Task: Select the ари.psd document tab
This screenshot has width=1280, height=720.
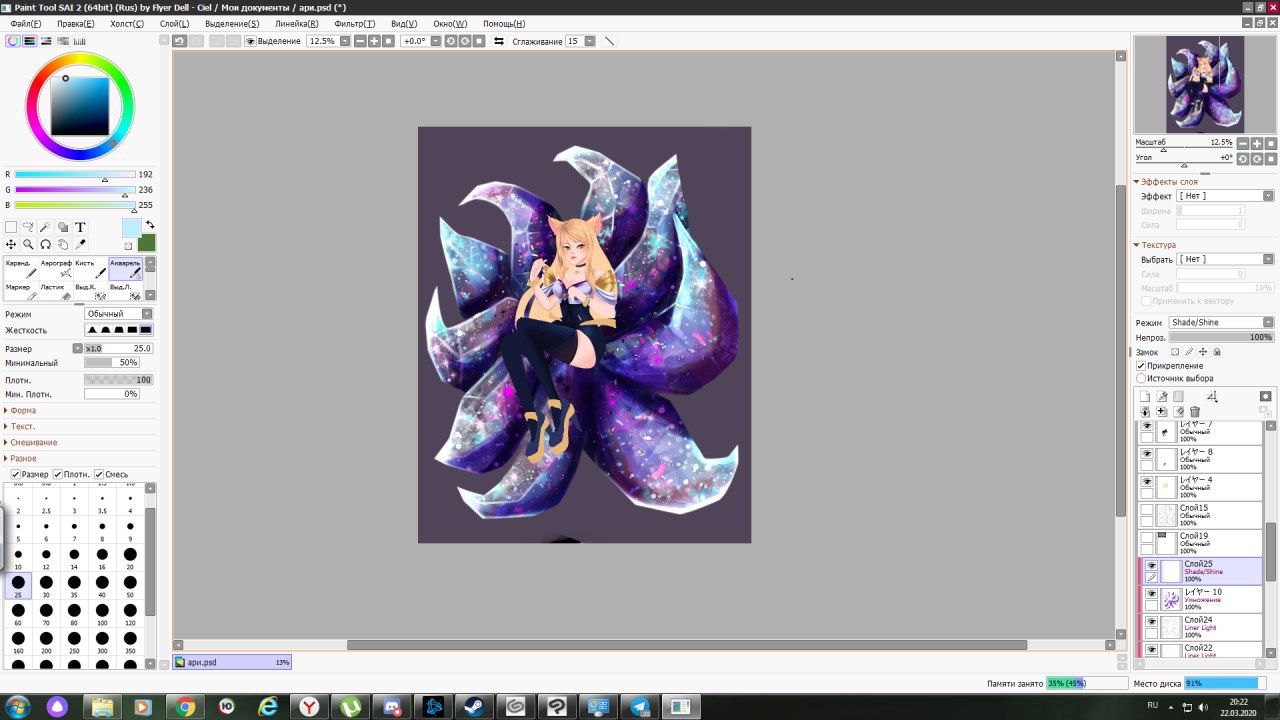Action: tap(232, 662)
